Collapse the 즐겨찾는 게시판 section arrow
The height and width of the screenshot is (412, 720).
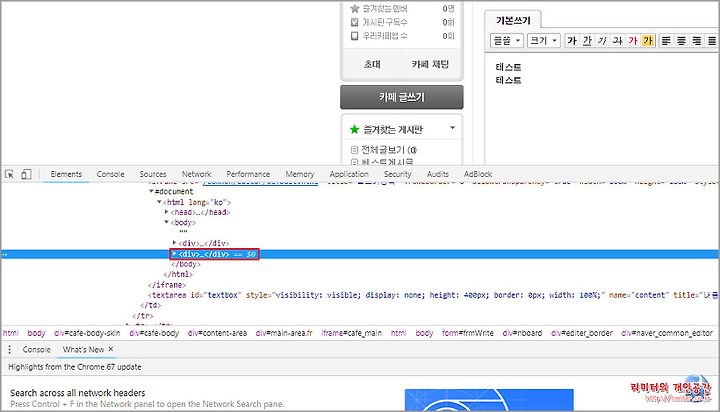[x=452, y=128]
